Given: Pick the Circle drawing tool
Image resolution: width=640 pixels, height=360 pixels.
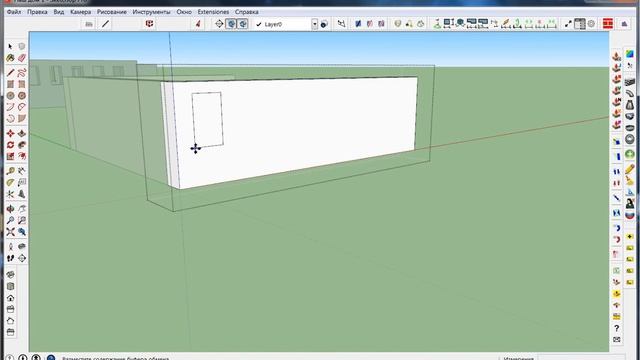Looking at the screenshot, I should coord(10,96).
